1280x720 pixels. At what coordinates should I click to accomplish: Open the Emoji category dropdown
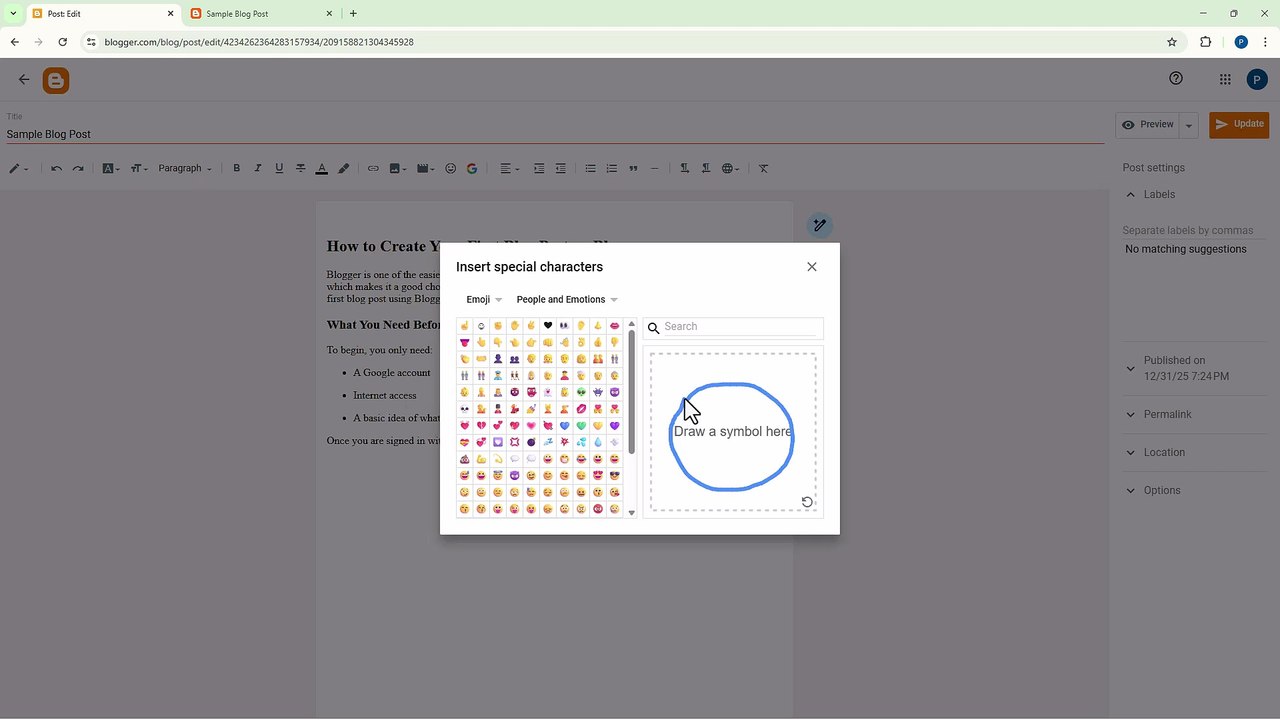pos(484,299)
